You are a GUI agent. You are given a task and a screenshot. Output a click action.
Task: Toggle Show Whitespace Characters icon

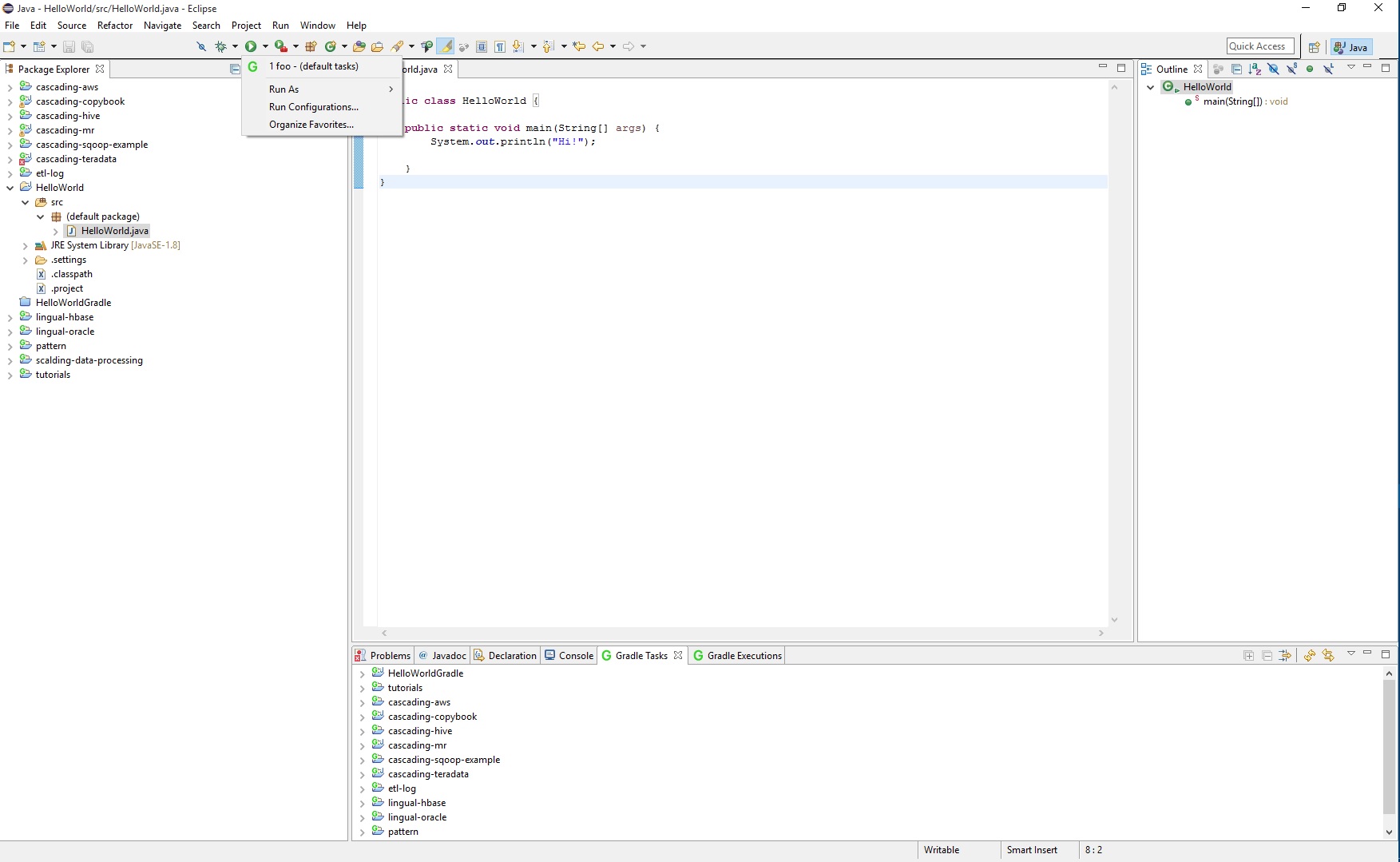click(x=500, y=46)
